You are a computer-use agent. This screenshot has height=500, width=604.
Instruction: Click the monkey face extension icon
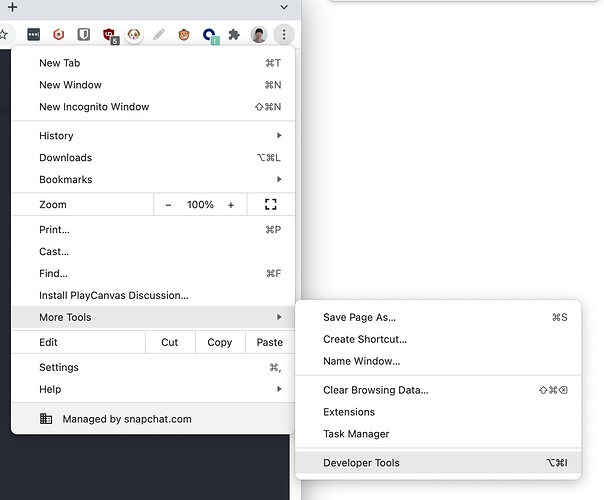184,35
